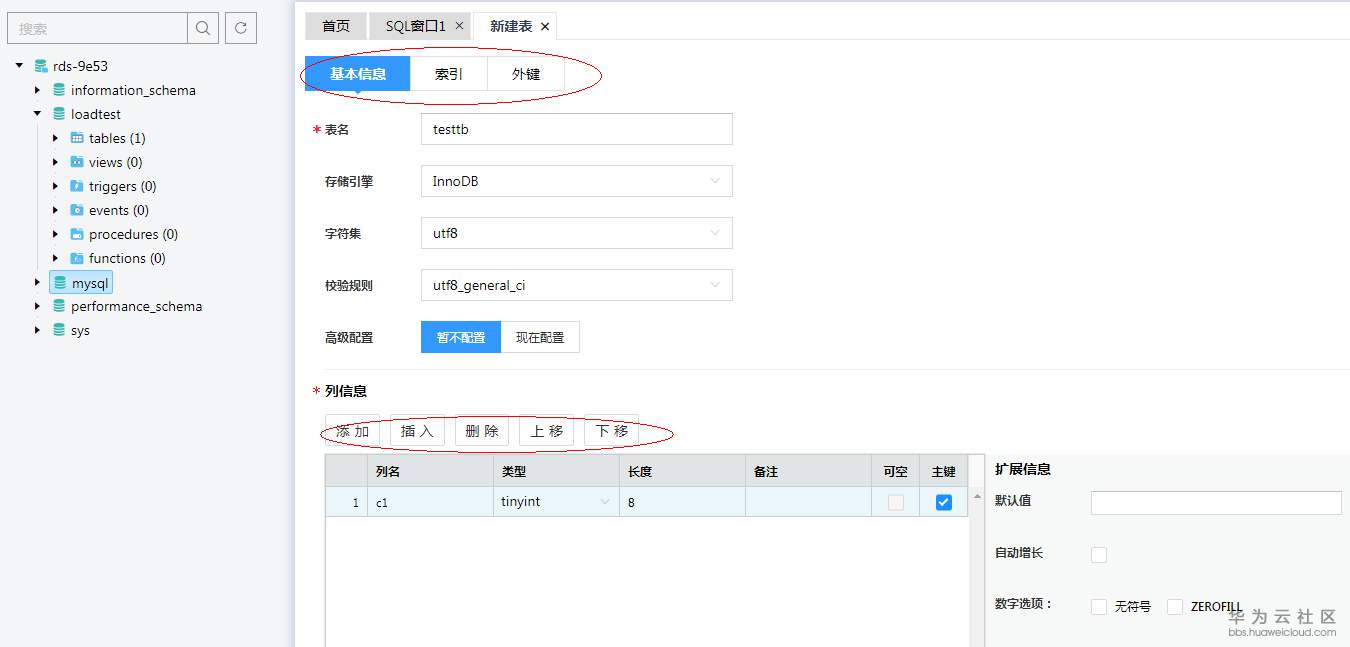
Task: Switch to the 首页 tab
Action: click(336, 26)
